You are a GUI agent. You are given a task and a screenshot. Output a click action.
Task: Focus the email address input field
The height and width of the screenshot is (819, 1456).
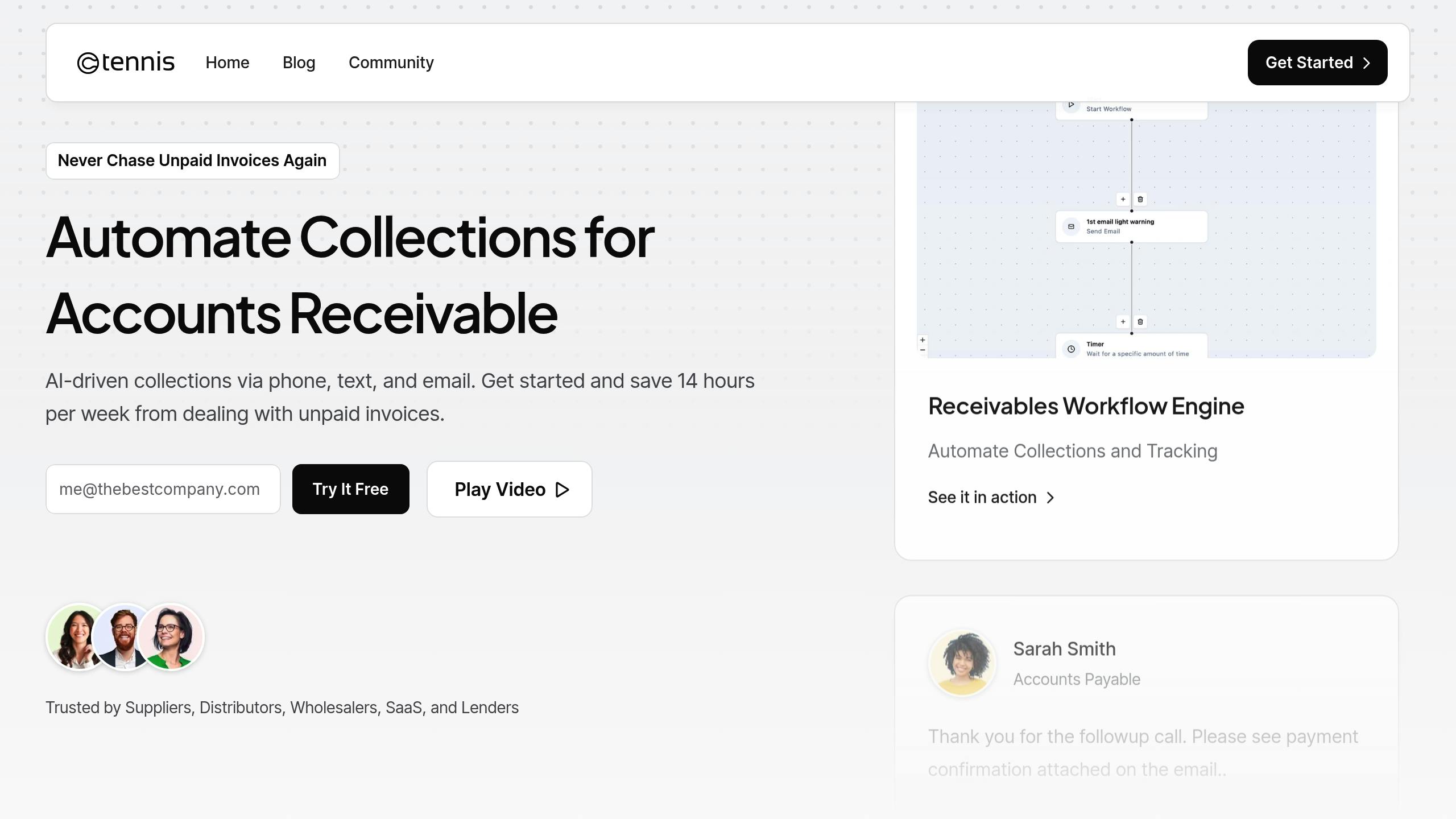(x=163, y=489)
